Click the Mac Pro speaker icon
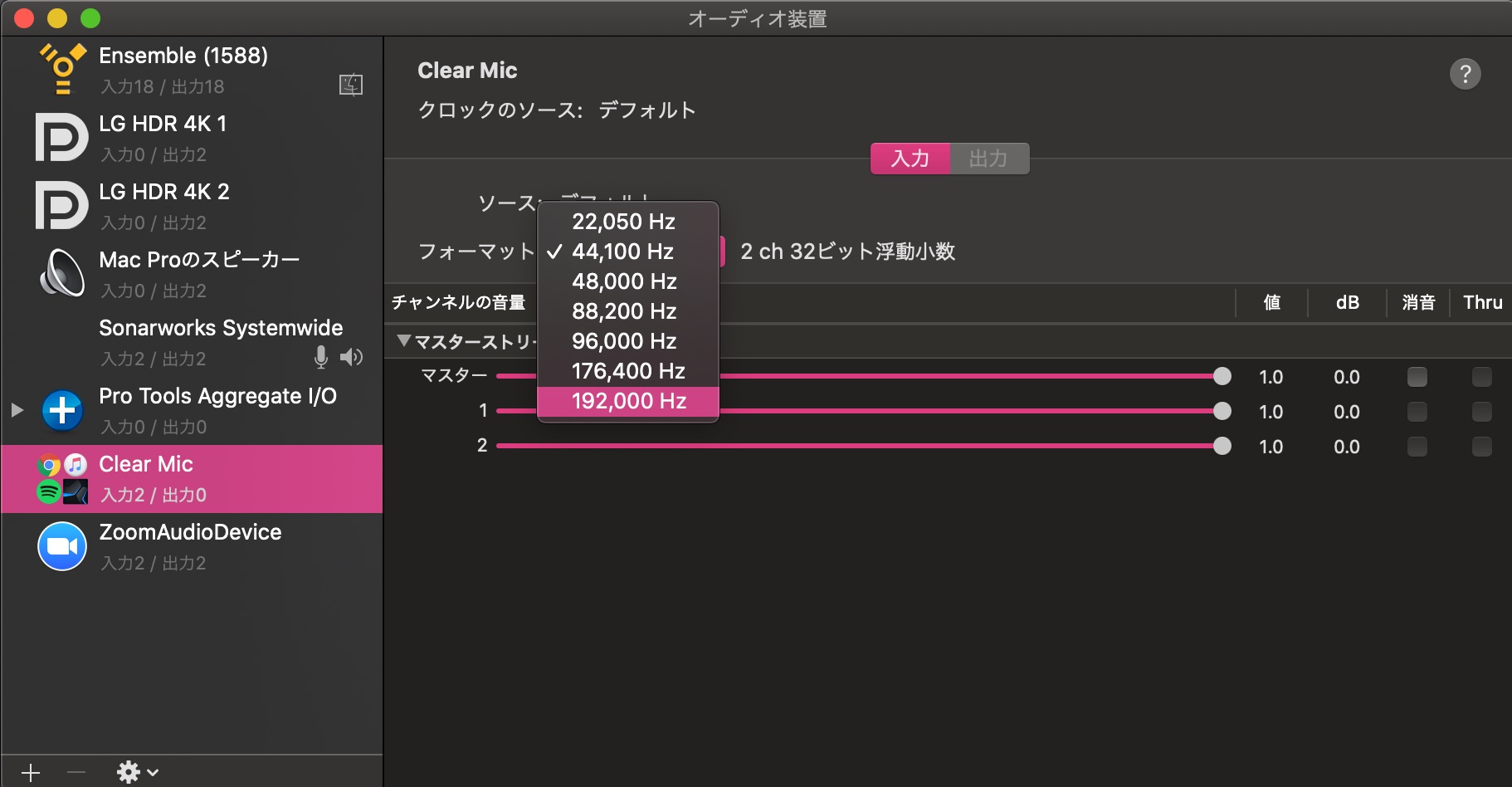Image resolution: width=1512 pixels, height=787 pixels. click(x=62, y=273)
